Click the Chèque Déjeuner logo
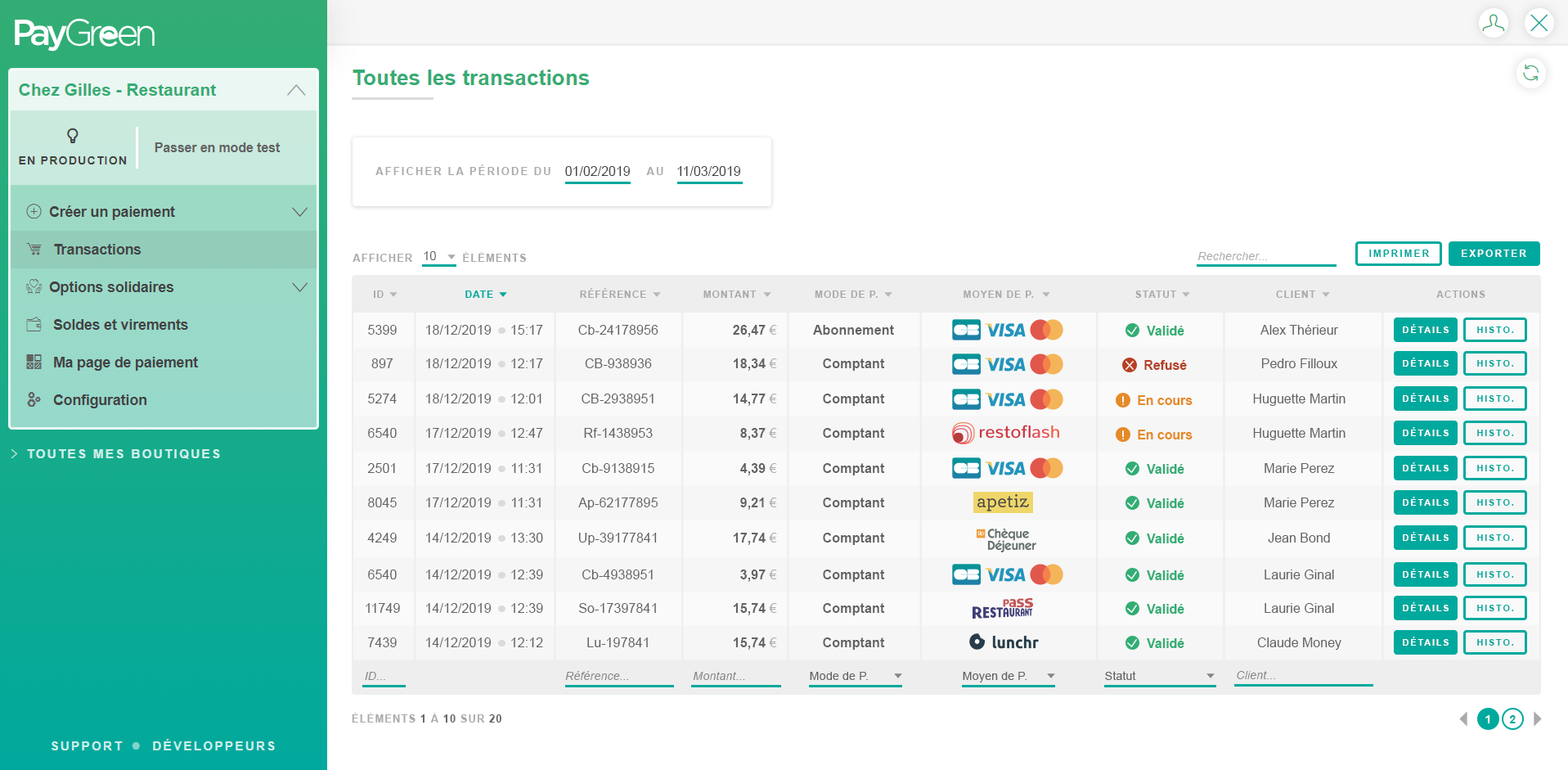The width and height of the screenshot is (1568, 770). coord(1006,538)
